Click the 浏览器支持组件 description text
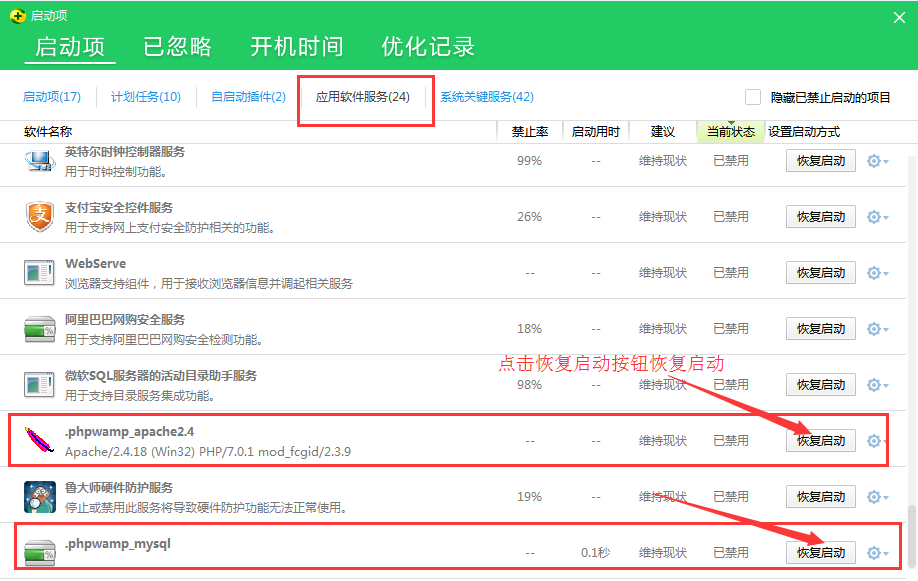 click(208, 283)
